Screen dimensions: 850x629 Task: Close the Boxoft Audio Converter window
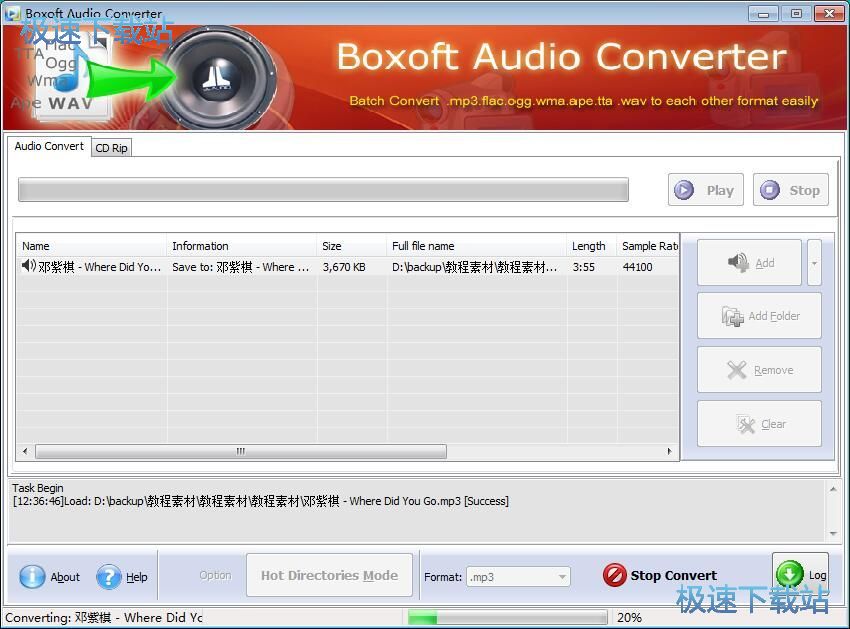pos(829,14)
